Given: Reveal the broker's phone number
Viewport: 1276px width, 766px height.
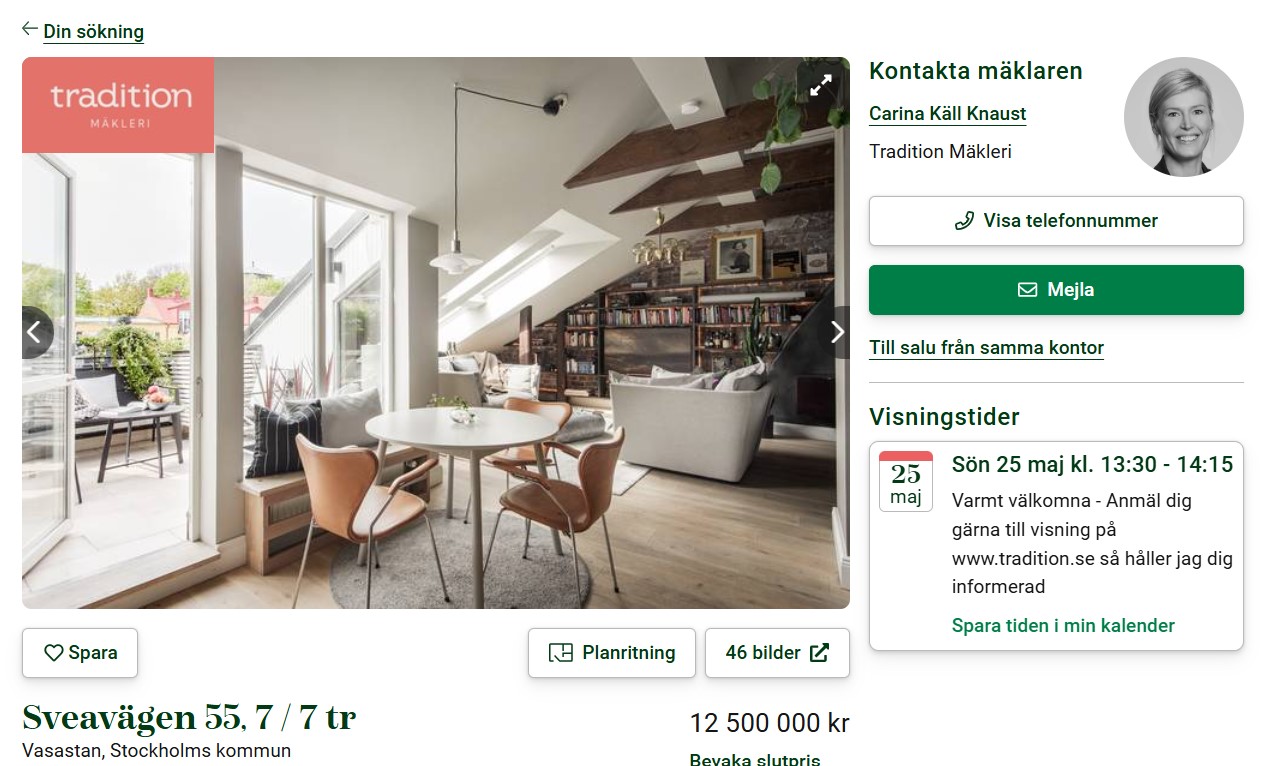Looking at the screenshot, I should tap(1056, 221).
